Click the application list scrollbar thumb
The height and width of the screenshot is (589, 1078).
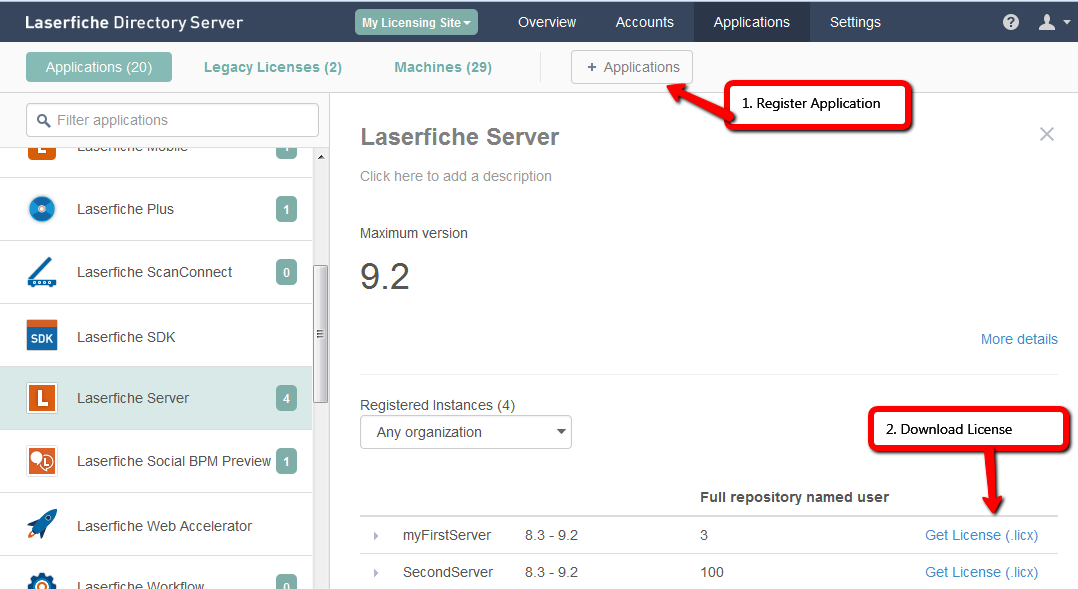pyautogui.click(x=320, y=334)
